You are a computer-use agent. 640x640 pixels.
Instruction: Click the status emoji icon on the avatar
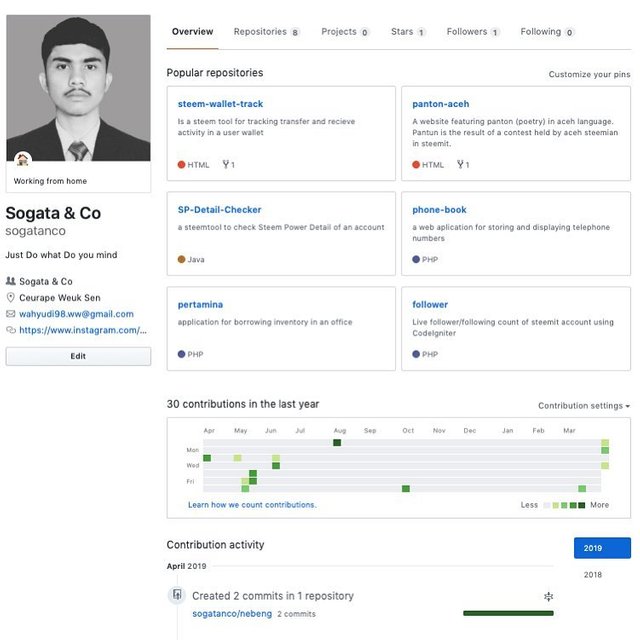click(x=22, y=160)
